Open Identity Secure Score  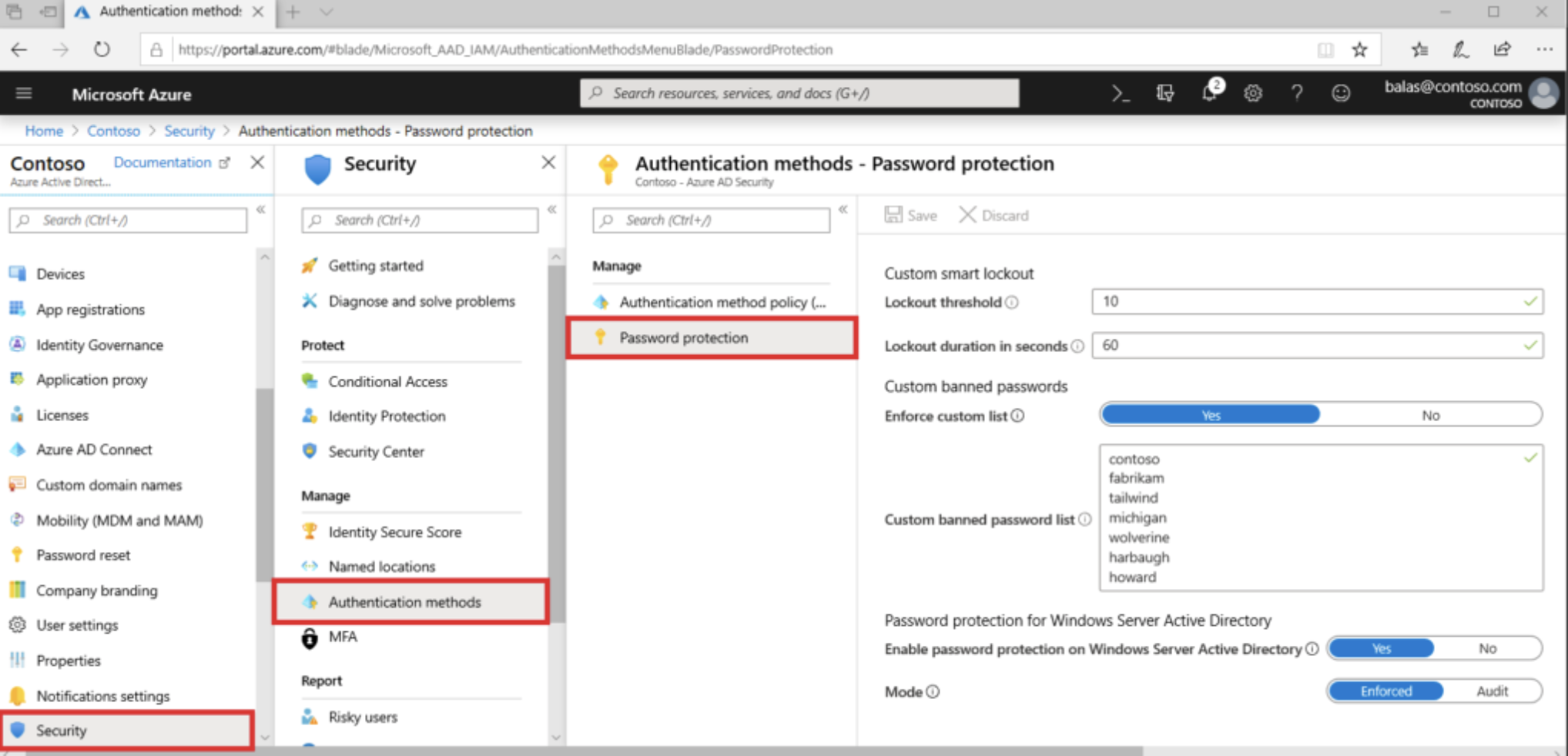394,531
